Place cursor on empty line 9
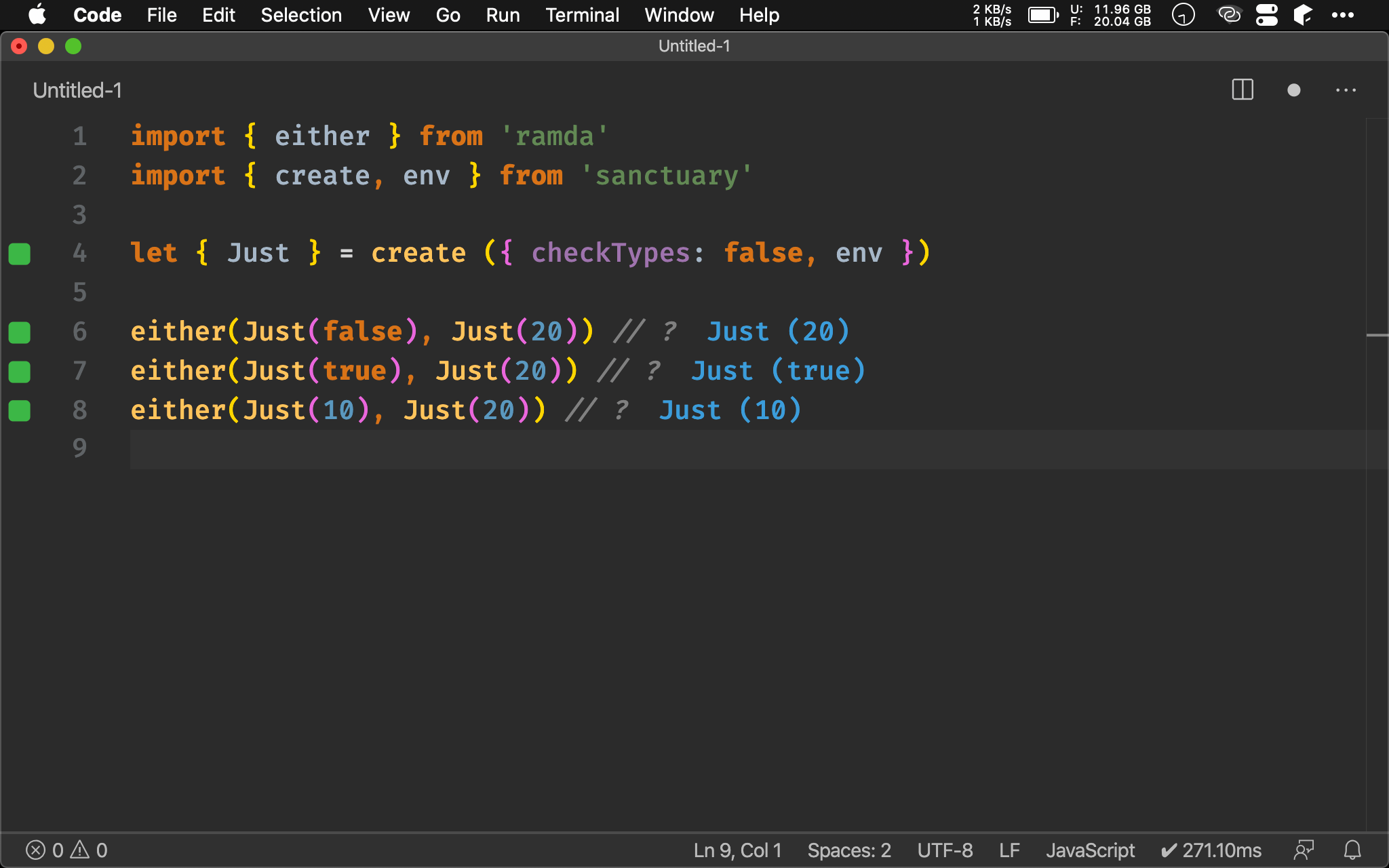This screenshot has height=868, width=1389. [747, 449]
